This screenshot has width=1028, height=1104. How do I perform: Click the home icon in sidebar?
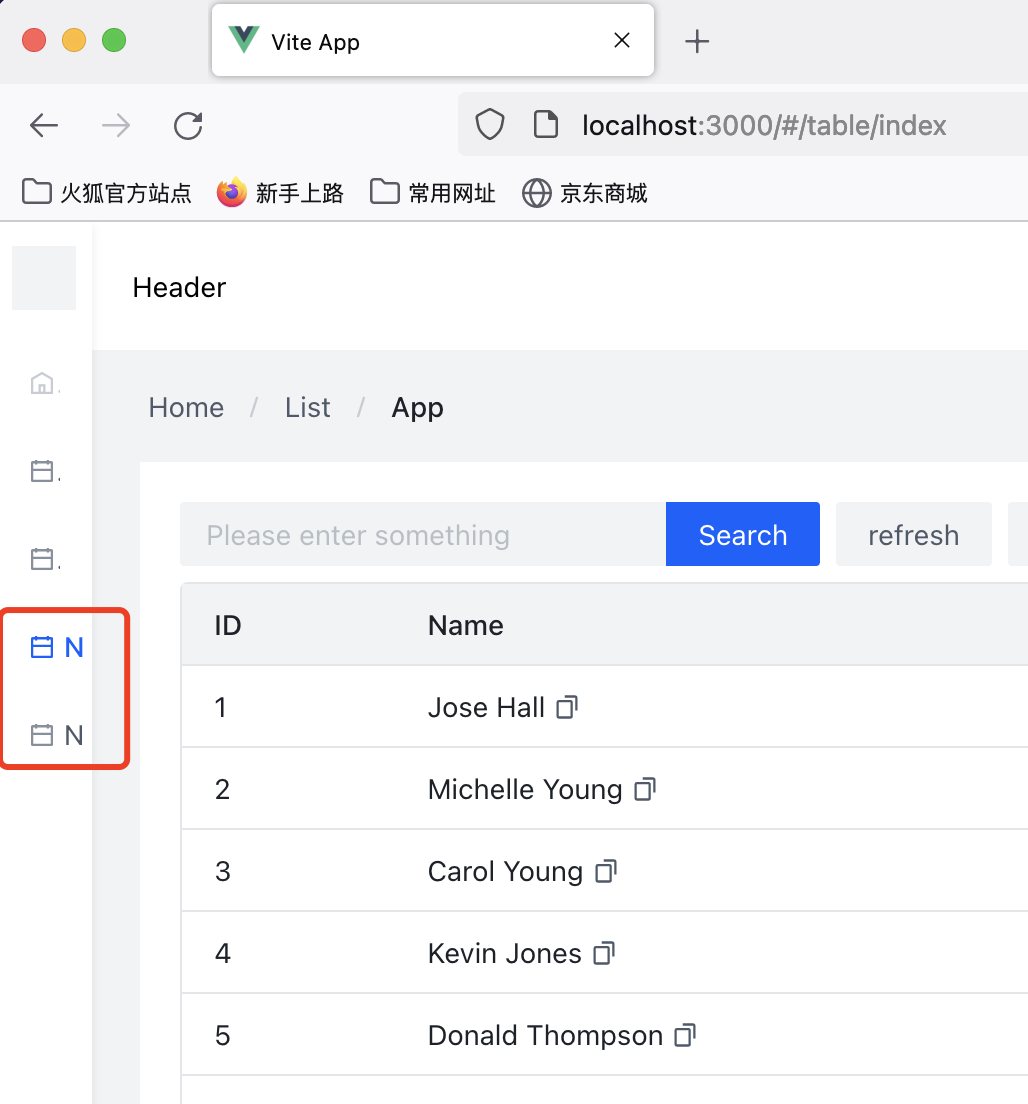[42, 384]
